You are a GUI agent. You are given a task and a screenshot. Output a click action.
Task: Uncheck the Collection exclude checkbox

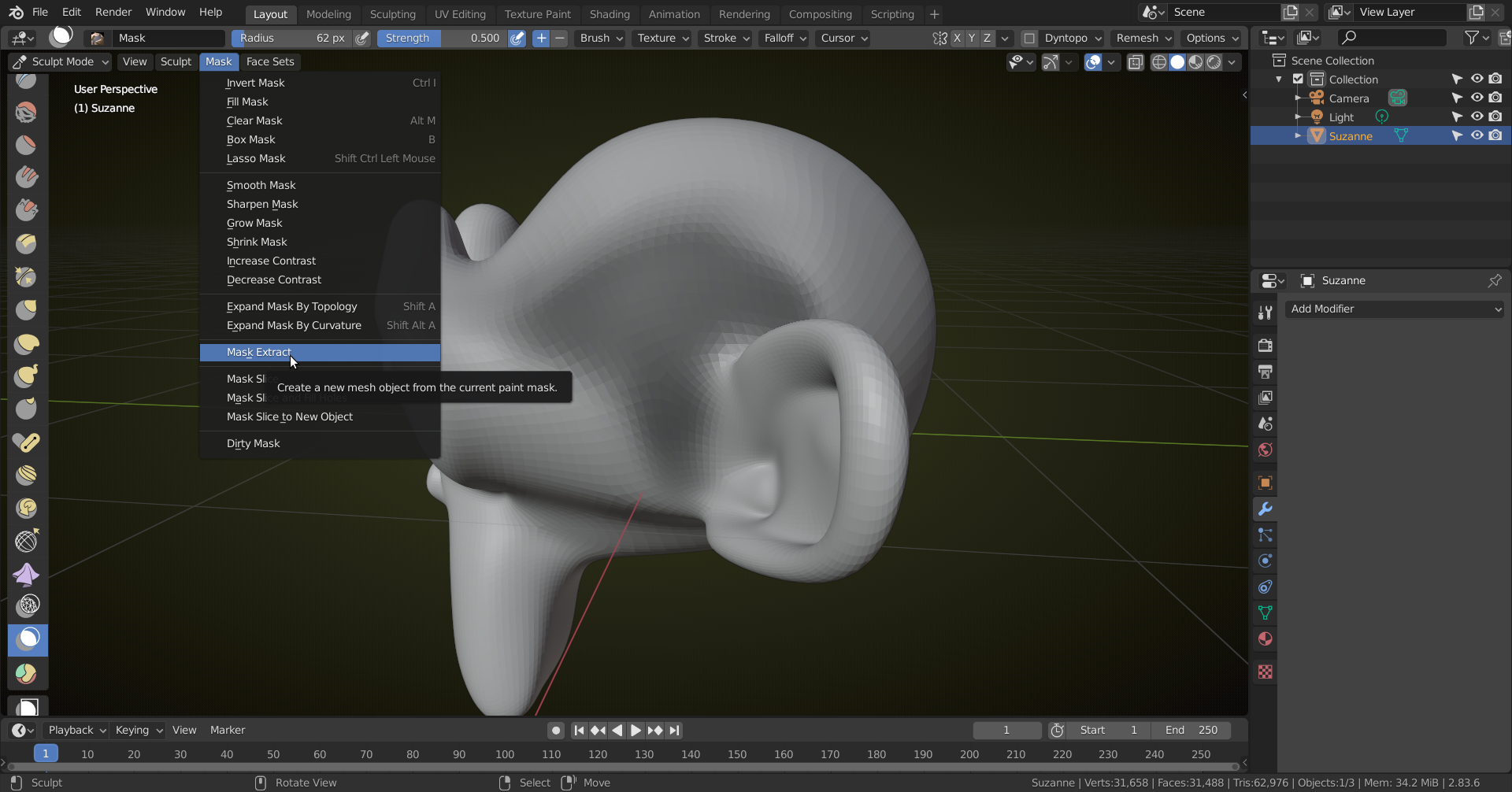point(1298,80)
